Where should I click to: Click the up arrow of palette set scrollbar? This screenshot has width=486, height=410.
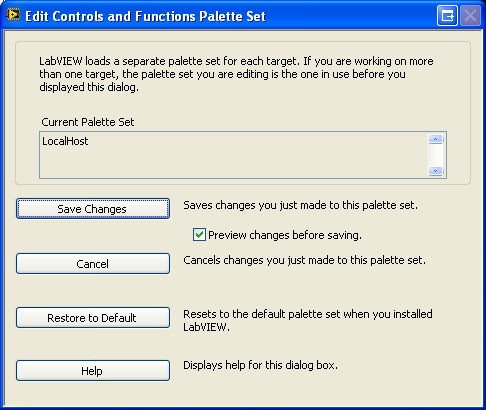435,139
